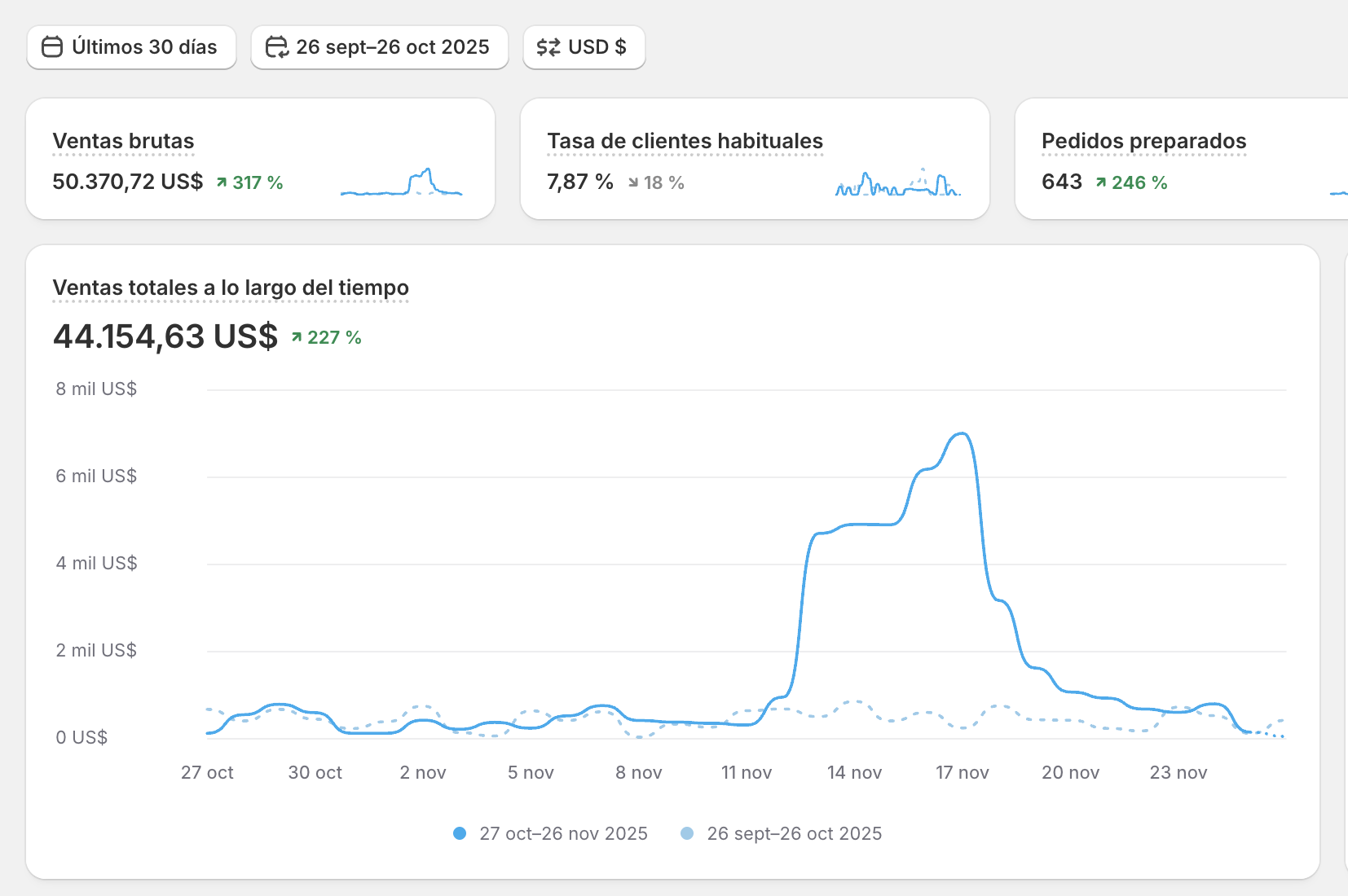
Task: Click the Ventas brutas sparkline chart
Action: tap(402, 182)
